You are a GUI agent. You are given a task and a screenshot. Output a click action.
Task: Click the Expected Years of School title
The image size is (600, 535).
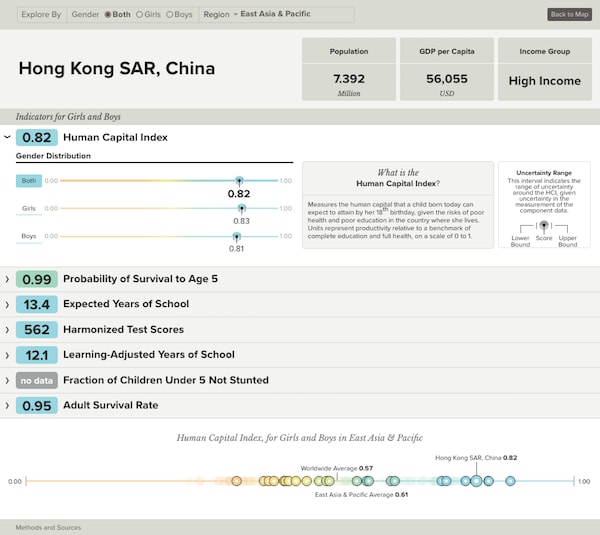[126, 304]
